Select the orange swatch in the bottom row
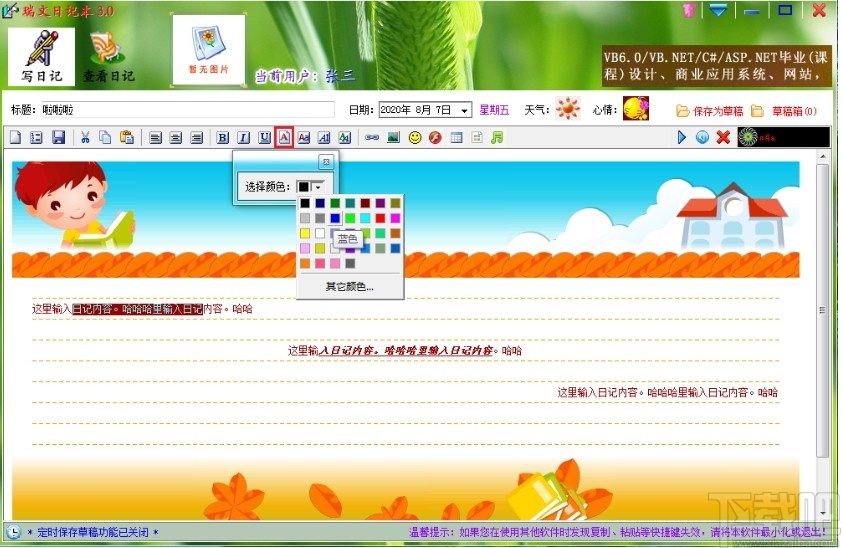Image resolution: width=843 pixels, height=548 pixels. coord(305,263)
